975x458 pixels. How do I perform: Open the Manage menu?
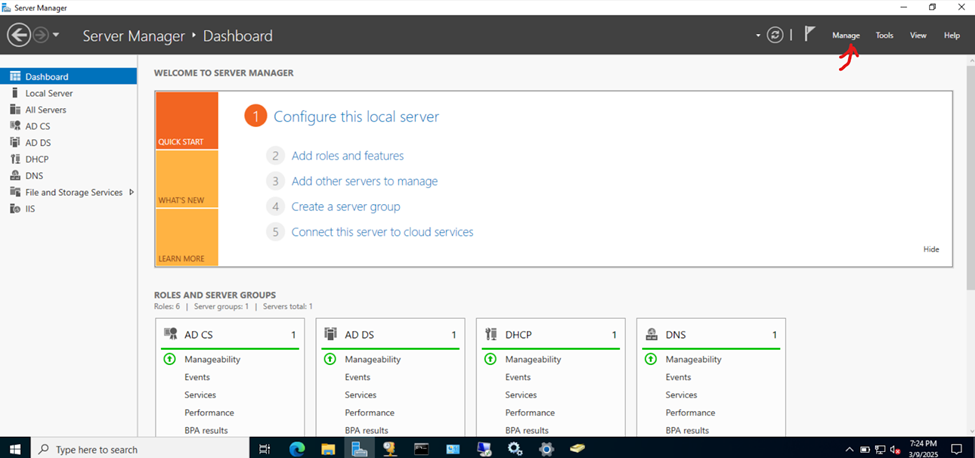(846, 35)
